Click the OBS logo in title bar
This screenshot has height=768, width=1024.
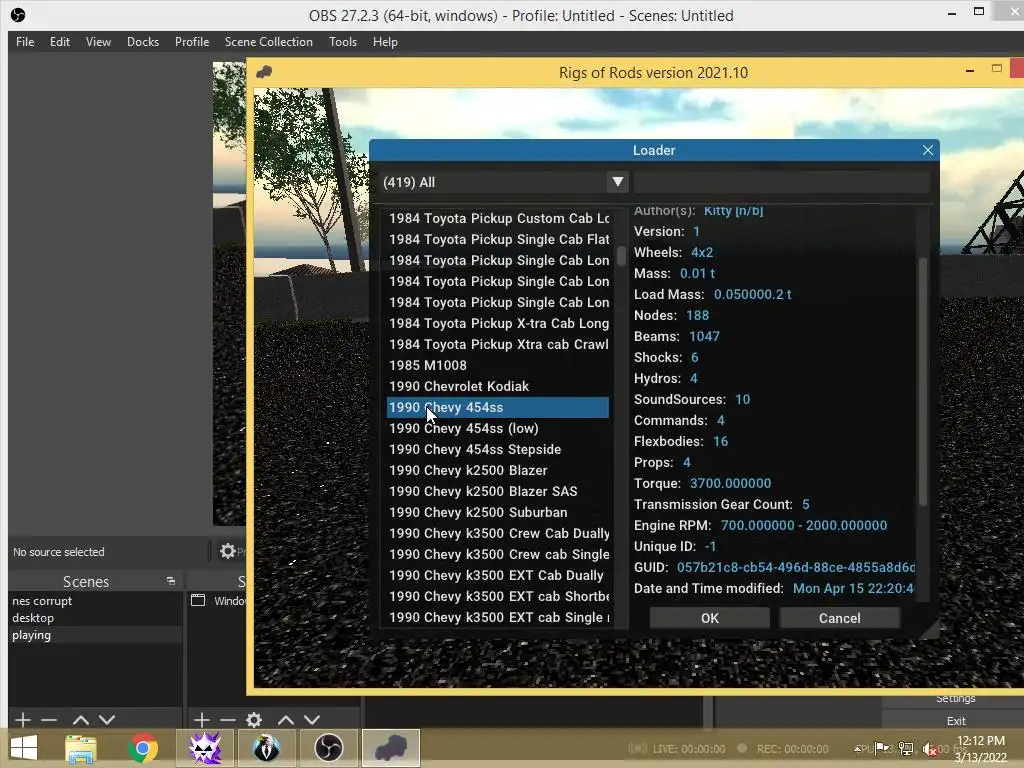[x=18, y=15]
